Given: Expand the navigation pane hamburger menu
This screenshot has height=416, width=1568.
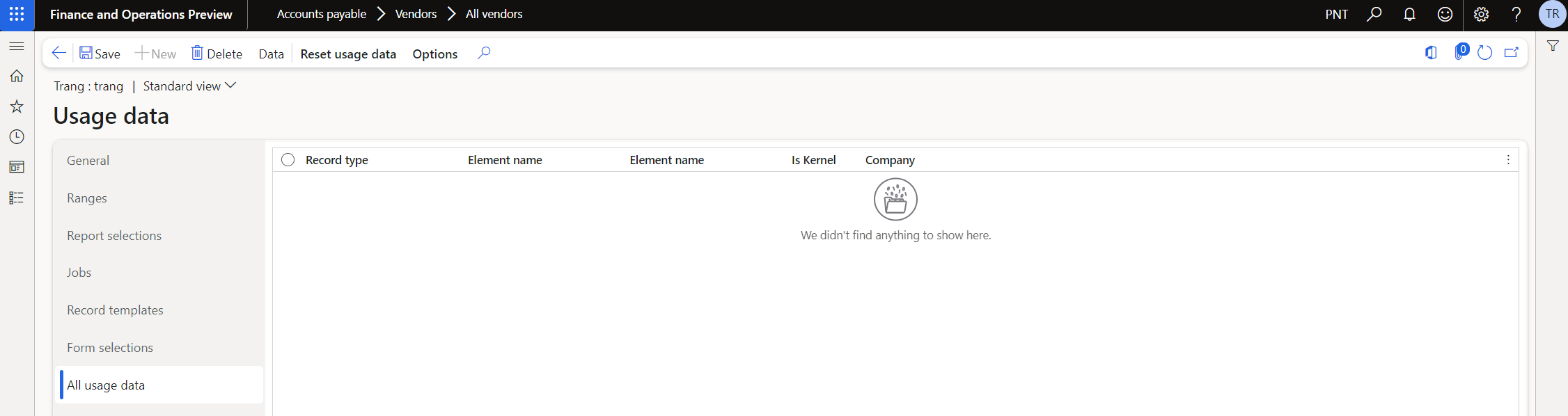Looking at the screenshot, I should coord(17,46).
